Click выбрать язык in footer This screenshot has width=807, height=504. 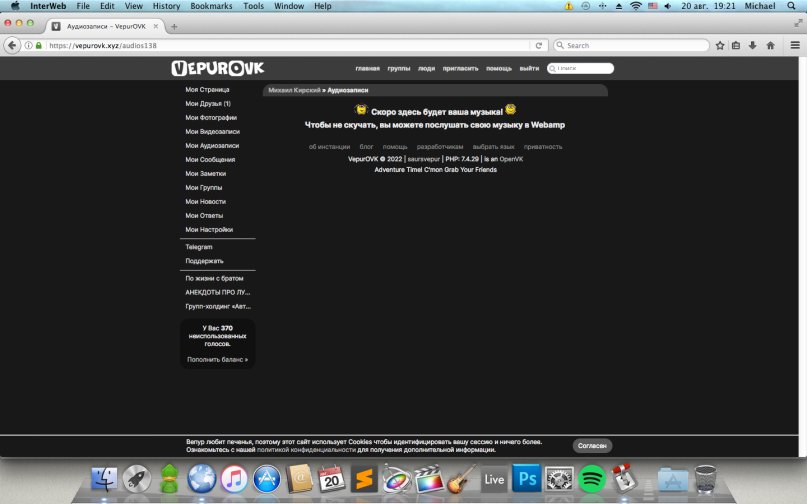[493, 147]
